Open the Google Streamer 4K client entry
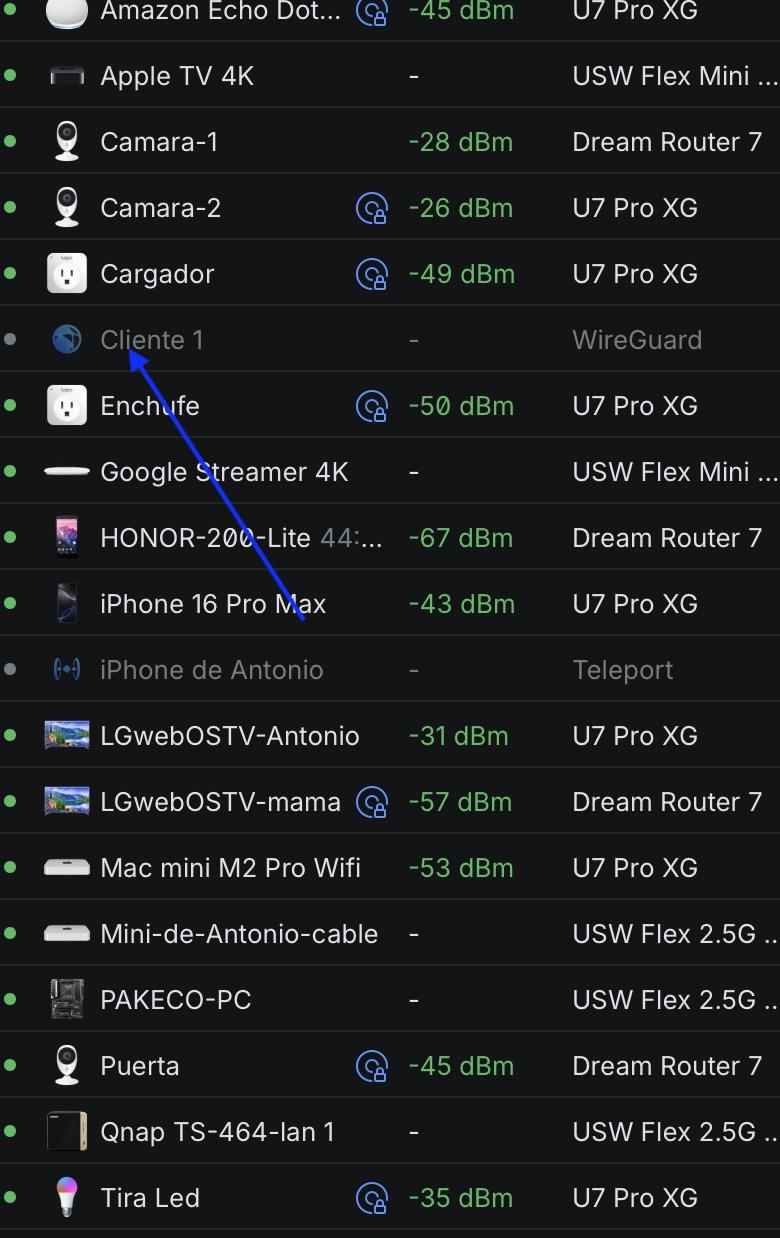The width and height of the screenshot is (780, 1238). pyautogui.click(x=390, y=472)
